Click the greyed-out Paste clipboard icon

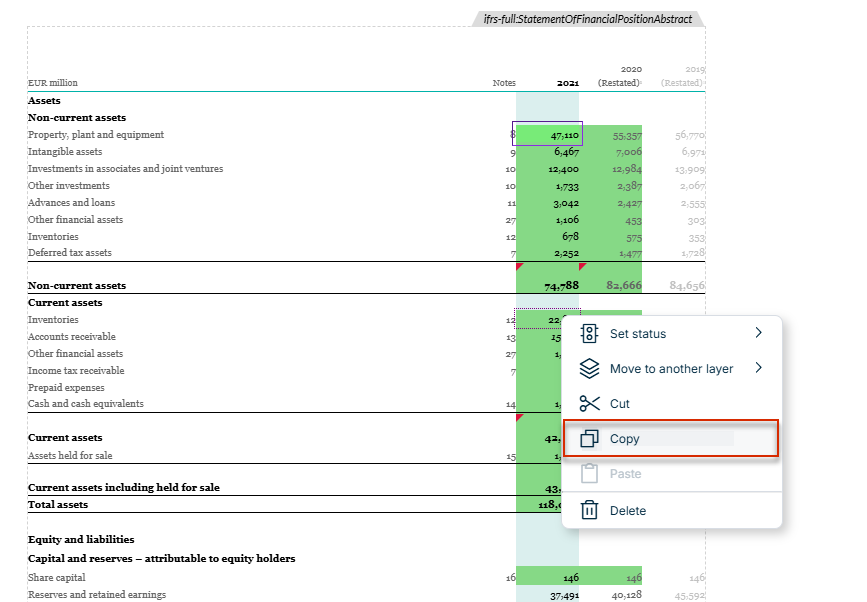click(589, 474)
